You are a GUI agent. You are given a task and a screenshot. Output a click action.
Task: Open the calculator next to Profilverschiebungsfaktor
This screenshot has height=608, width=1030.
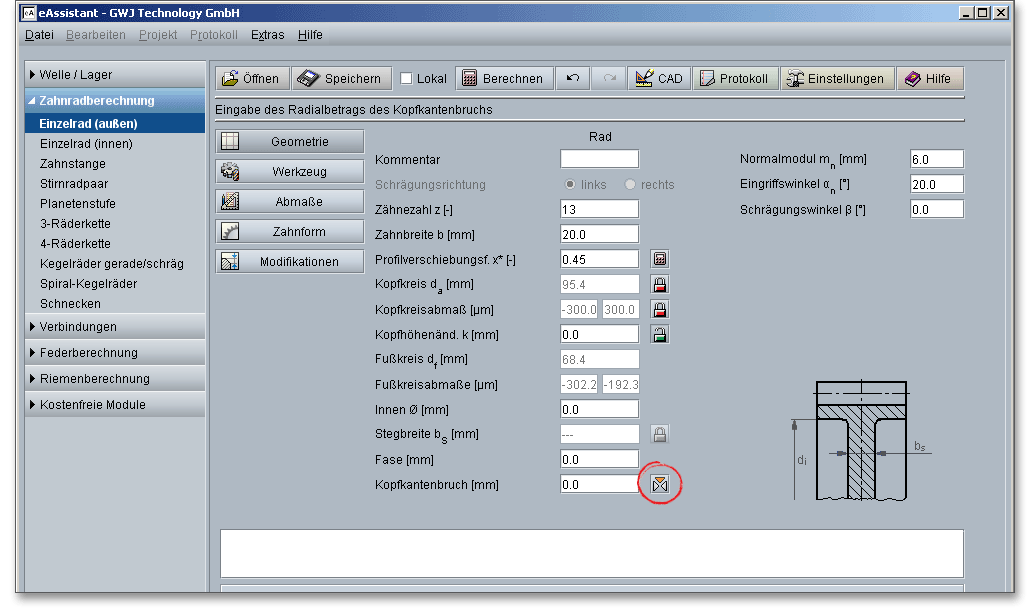point(660,259)
